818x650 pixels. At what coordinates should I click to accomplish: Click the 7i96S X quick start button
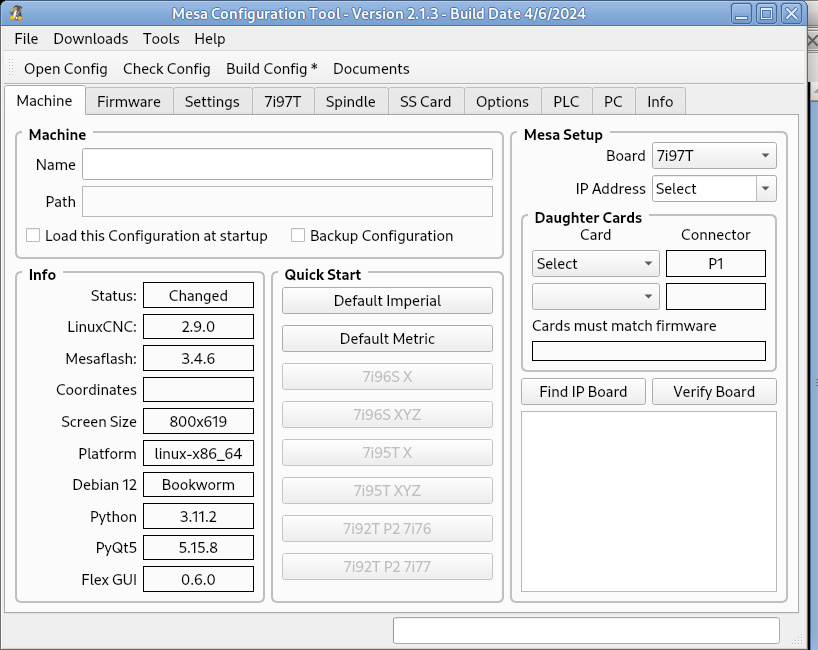(387, 377)
